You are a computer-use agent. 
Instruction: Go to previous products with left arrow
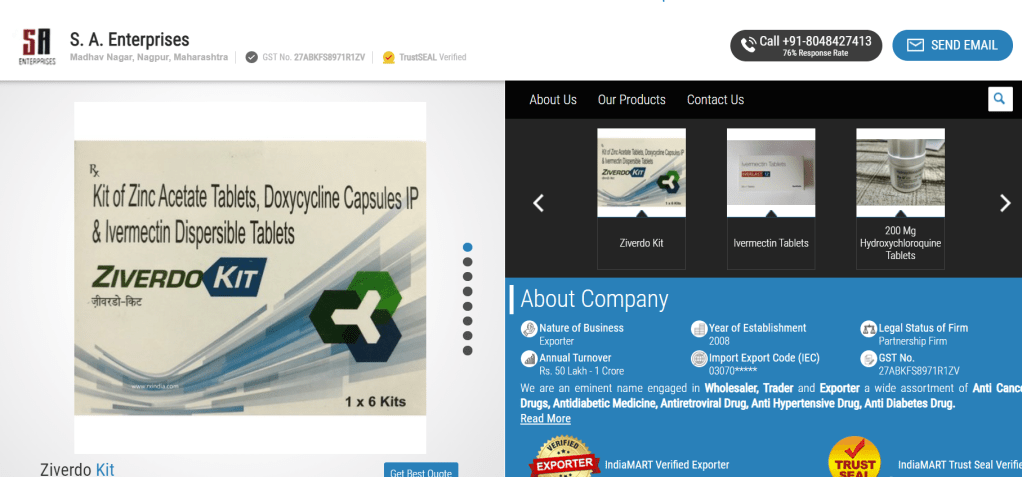pos(538,203)
